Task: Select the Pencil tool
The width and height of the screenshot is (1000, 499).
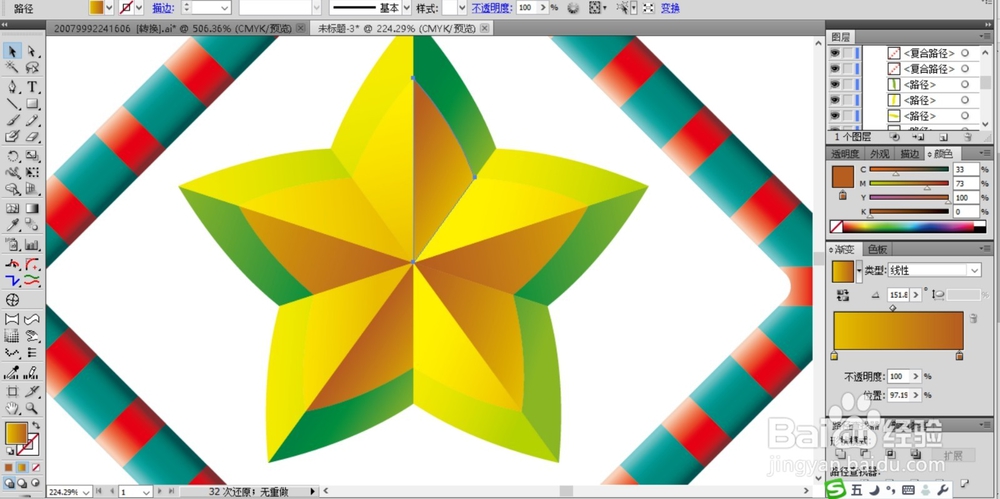Action: coord(32,120)
